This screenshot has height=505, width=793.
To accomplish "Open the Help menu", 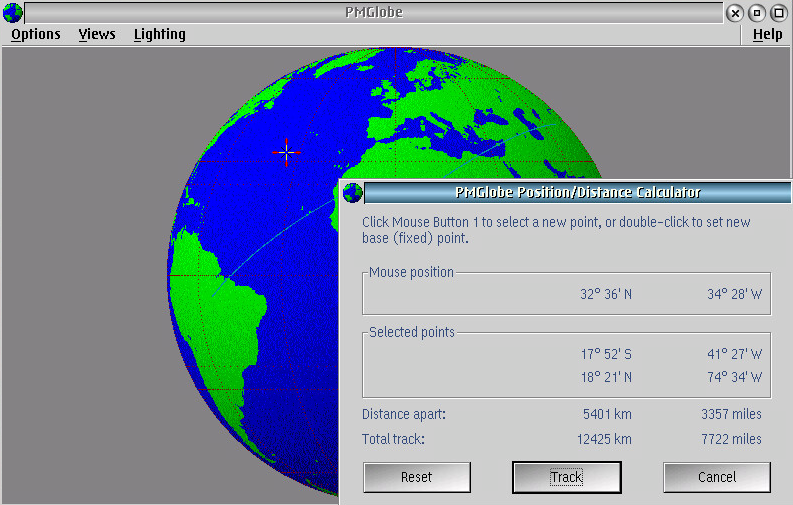I will [767, 34].
